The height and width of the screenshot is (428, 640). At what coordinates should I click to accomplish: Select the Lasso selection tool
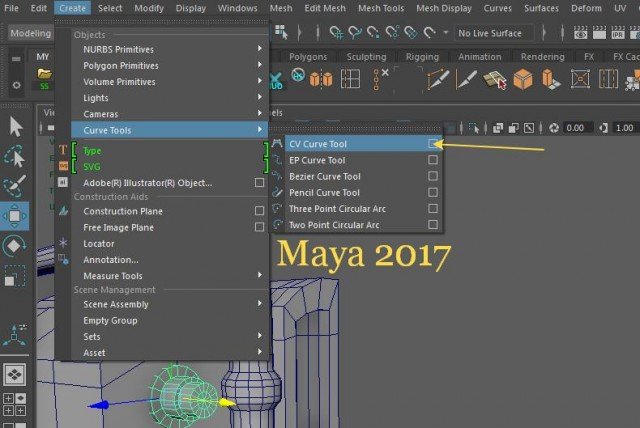pos(15,157)
